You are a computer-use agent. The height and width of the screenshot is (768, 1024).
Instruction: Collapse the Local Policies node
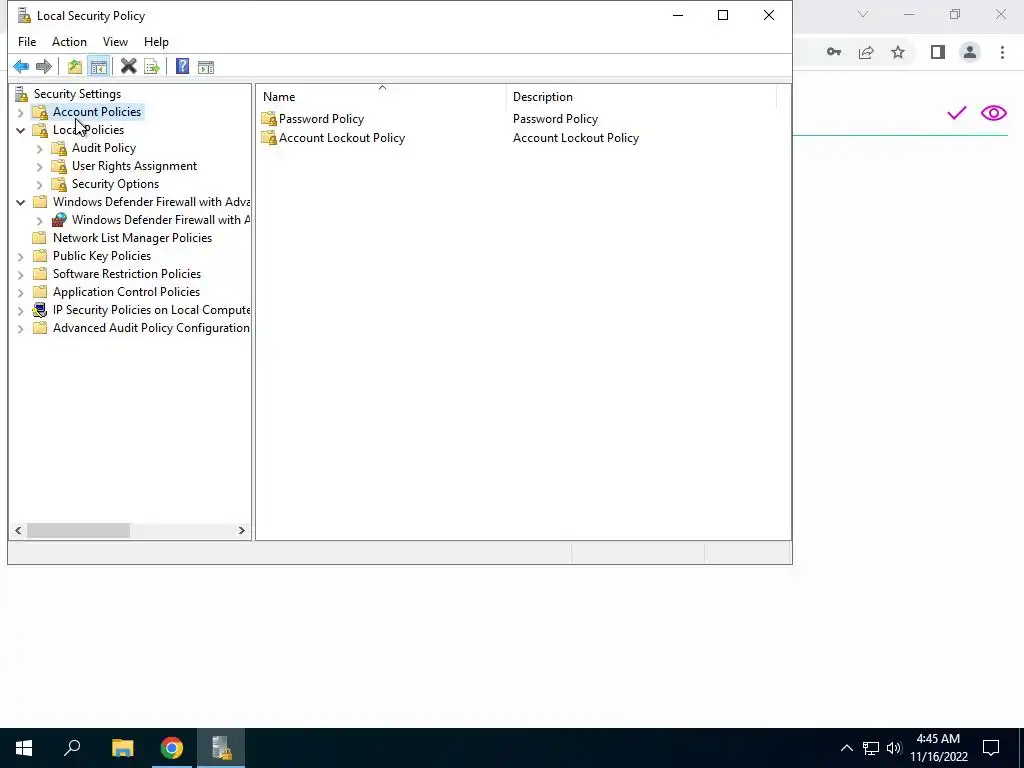pos(20,130)
